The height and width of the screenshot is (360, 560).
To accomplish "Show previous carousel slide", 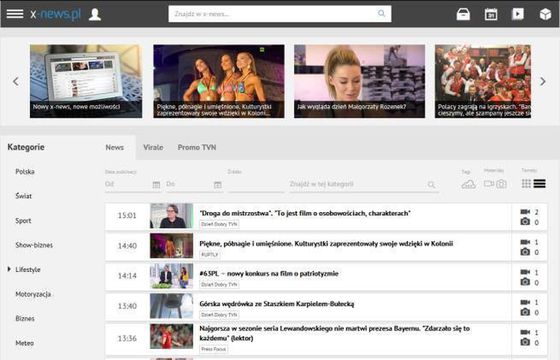I will click(16, 81).
